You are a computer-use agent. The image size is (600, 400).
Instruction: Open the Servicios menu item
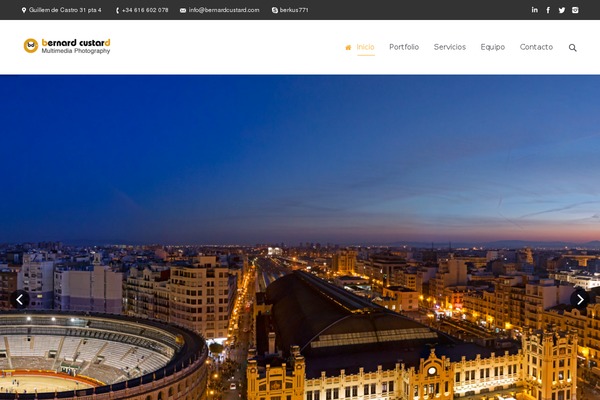(x=450, y=47)
